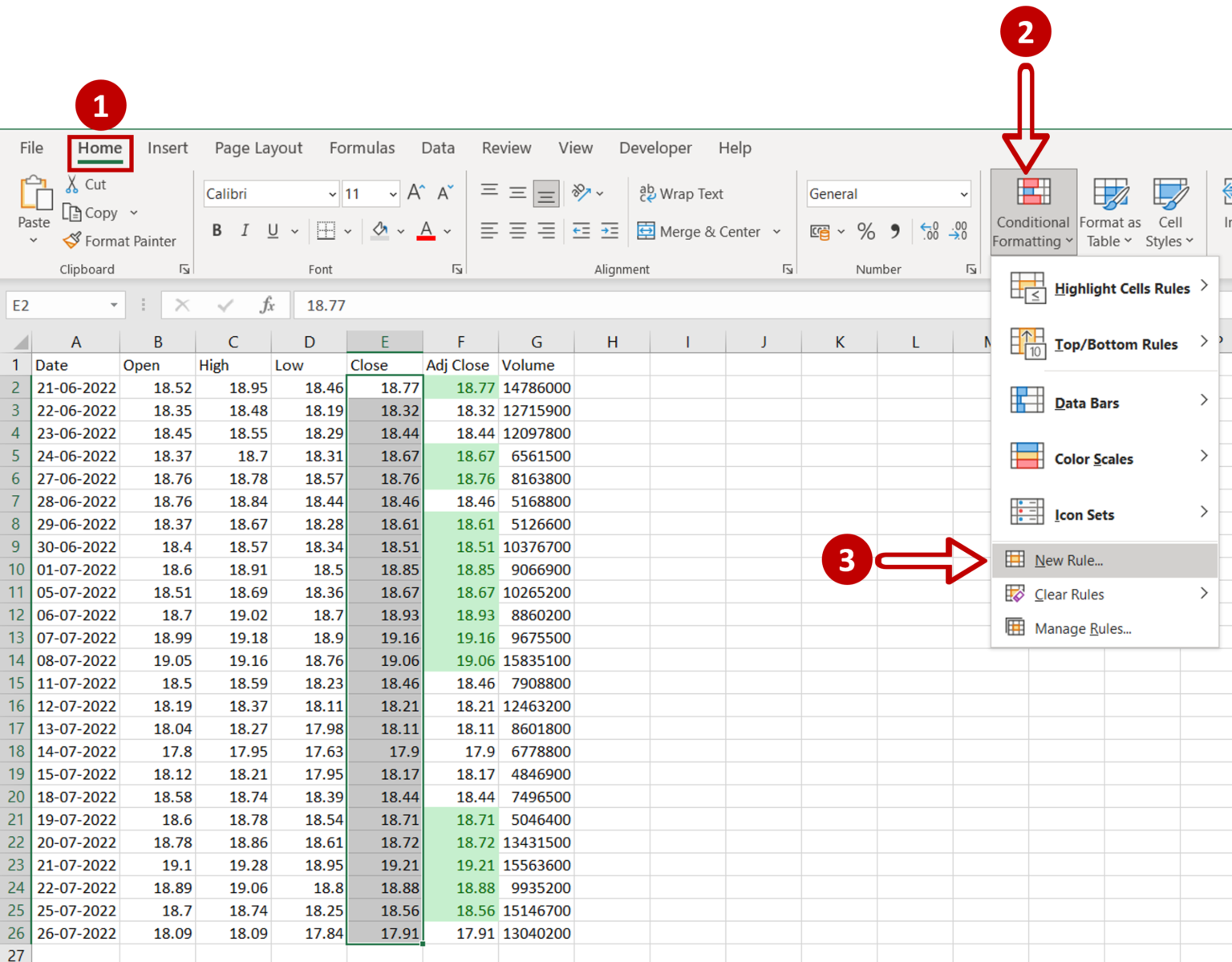Click the Copy icon
Viewport: 1232px width, 962px height.
pos(72,213)
